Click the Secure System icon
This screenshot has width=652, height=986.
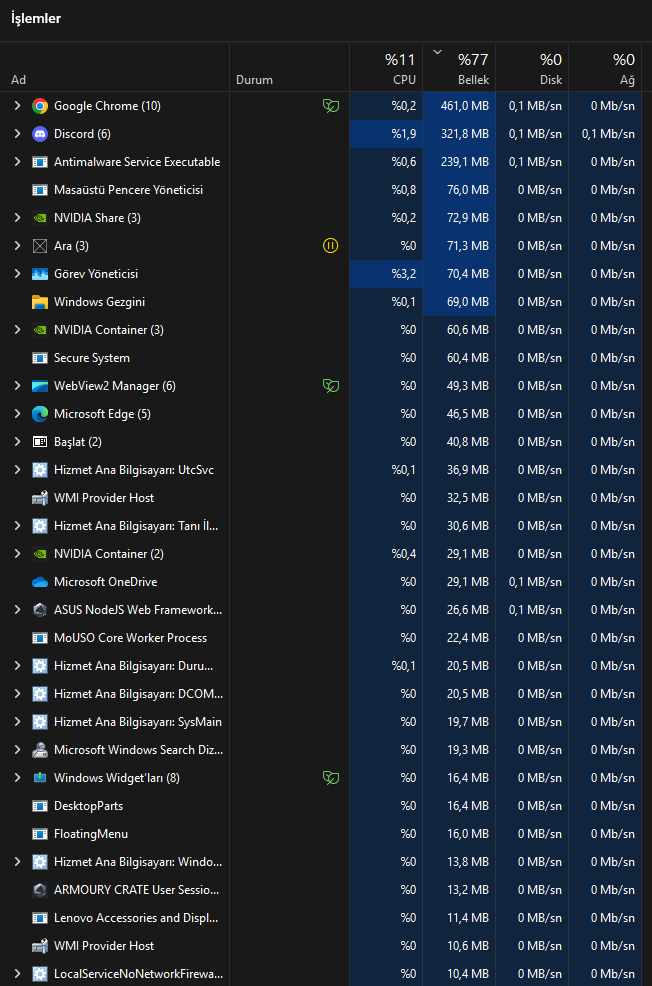click(x=40, y=358)
